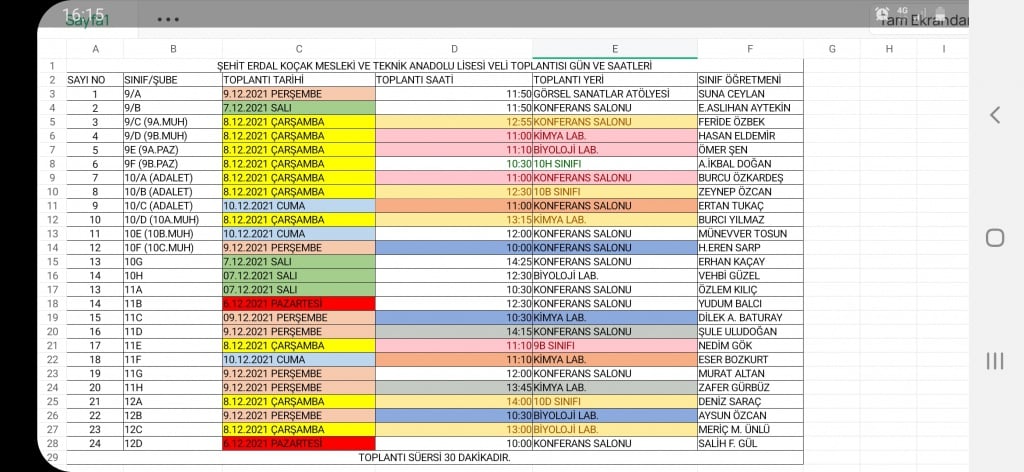Select column G header

832,48
